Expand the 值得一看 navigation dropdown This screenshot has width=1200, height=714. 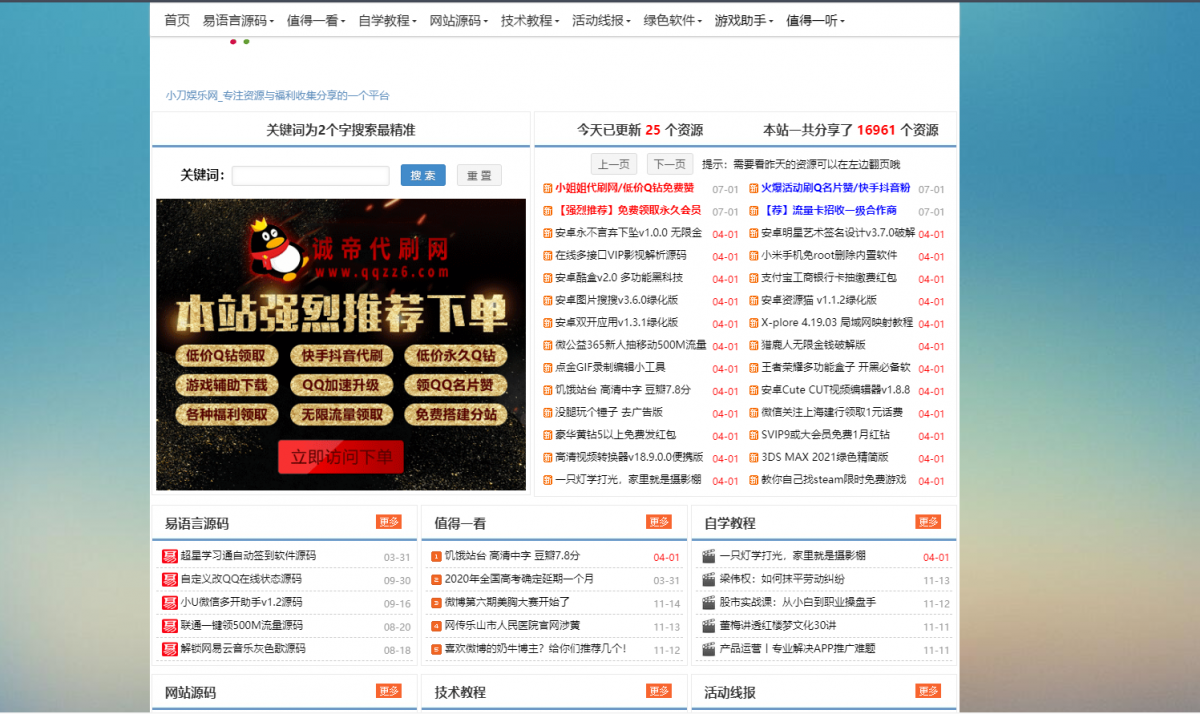[316, 20]
